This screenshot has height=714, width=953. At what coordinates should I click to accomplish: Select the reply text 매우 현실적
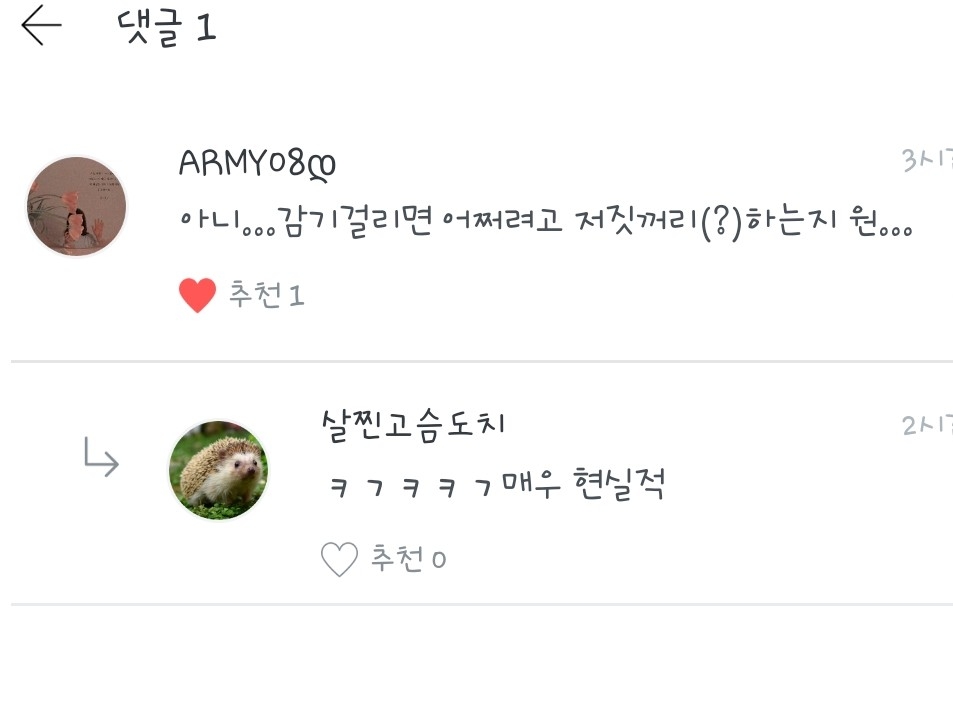coord(583,484)
